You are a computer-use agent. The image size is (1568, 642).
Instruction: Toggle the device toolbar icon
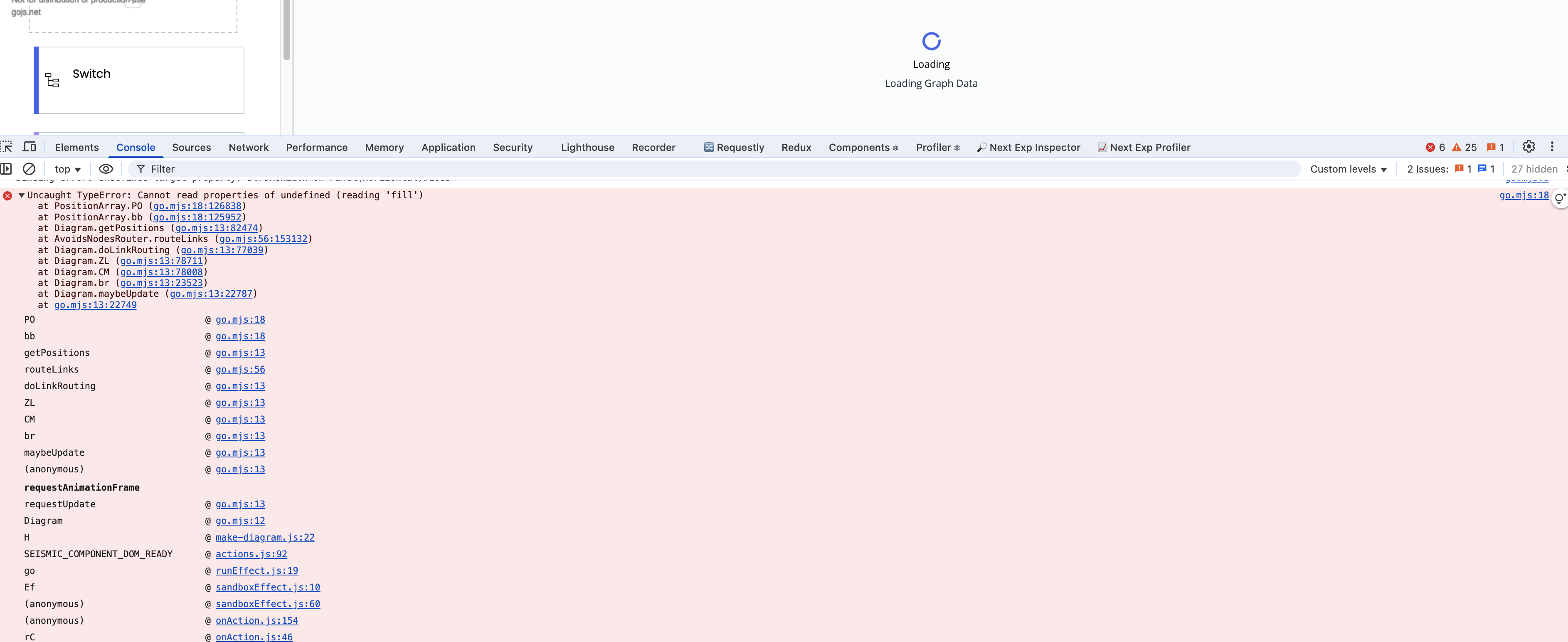29,147
